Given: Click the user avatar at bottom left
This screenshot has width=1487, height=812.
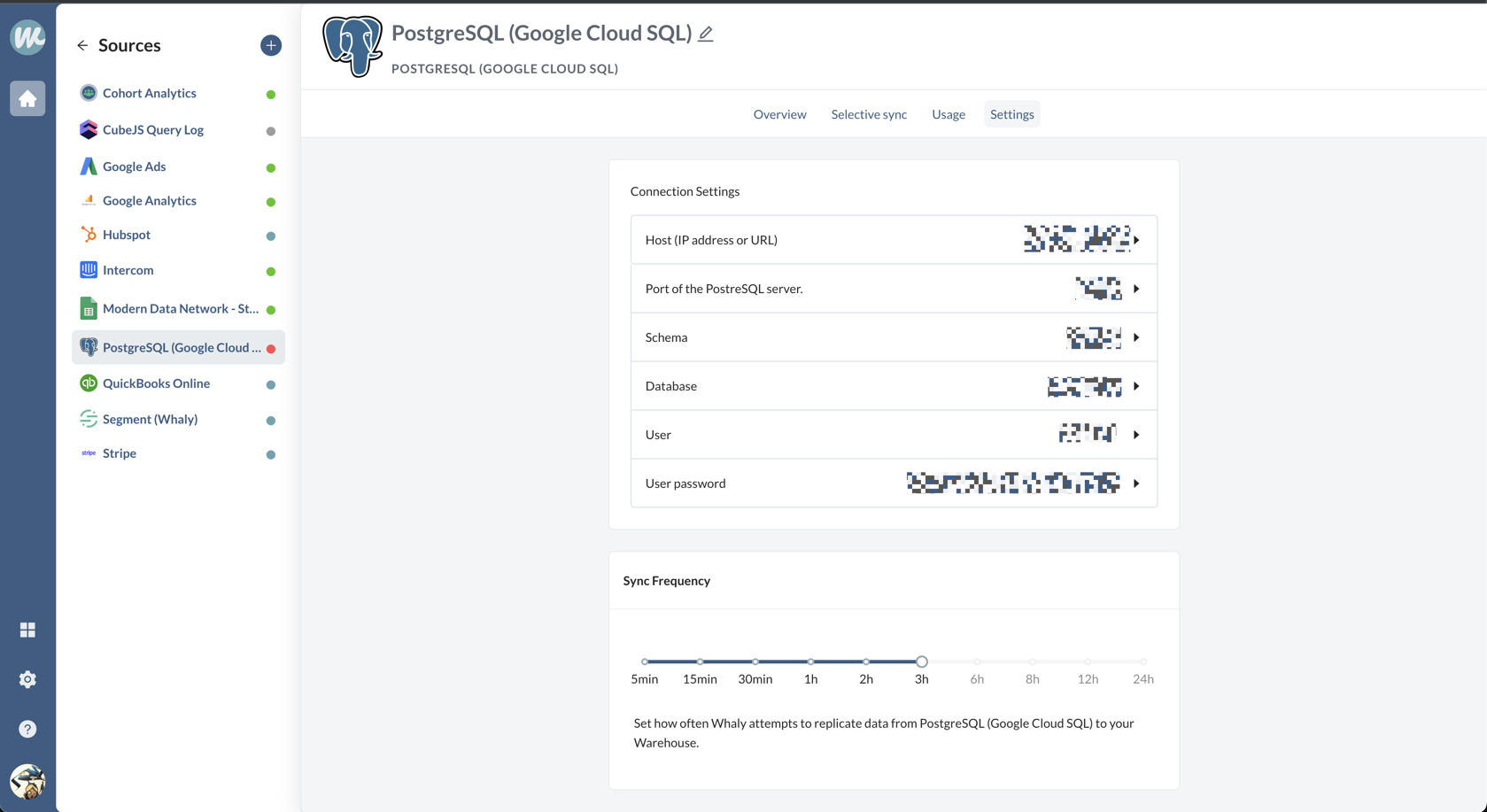Looking at the screenshot, I should 27,782.
